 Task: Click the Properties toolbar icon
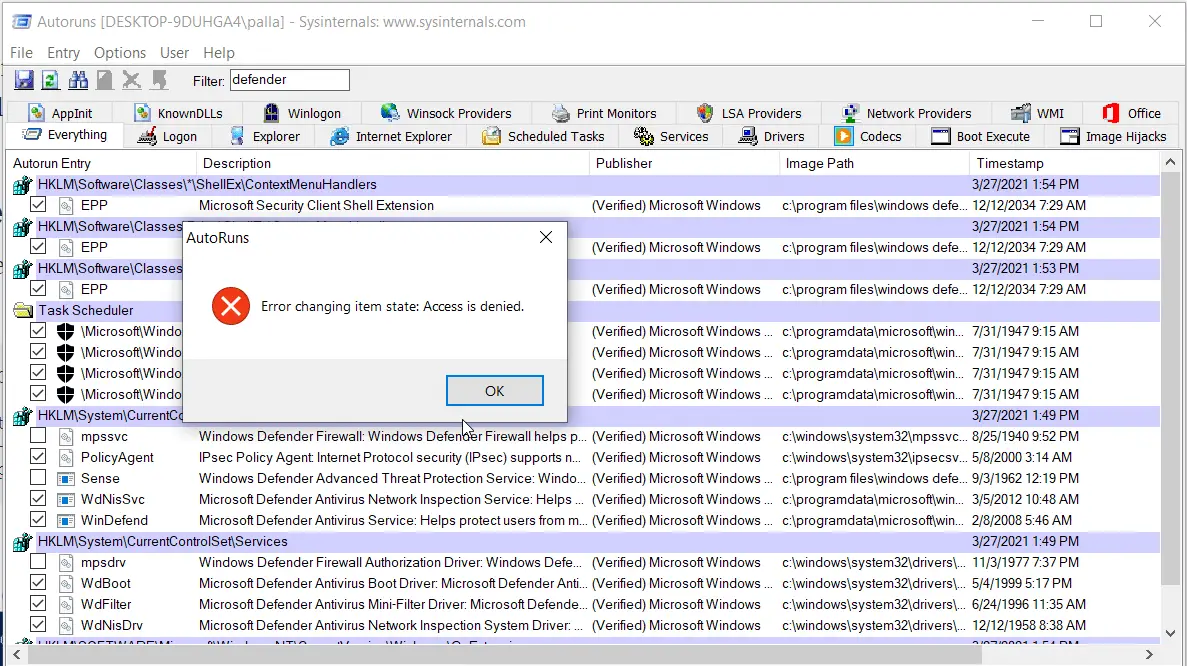pyautogui.click(x=104, y=79)
